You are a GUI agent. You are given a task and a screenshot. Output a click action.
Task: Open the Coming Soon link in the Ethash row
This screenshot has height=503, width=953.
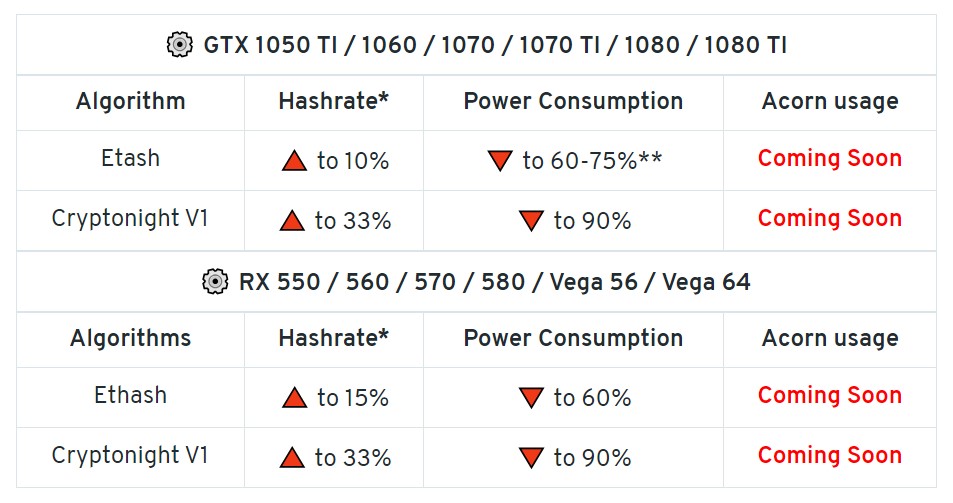829,395
